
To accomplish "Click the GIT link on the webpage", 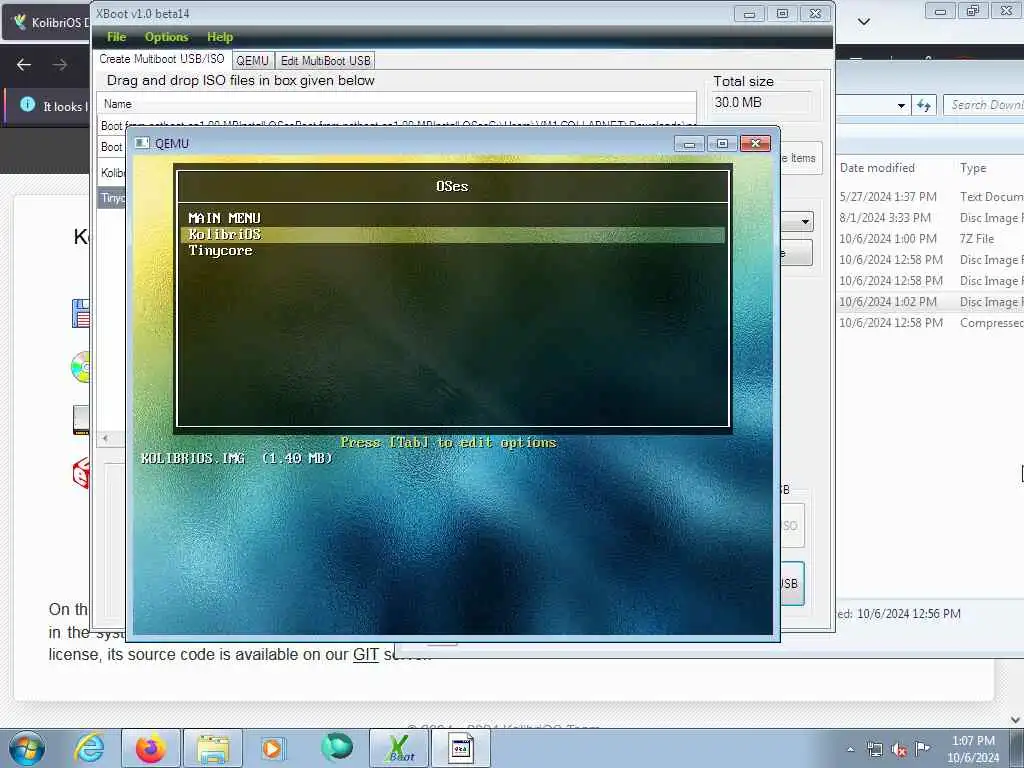I will coord(366,654).
